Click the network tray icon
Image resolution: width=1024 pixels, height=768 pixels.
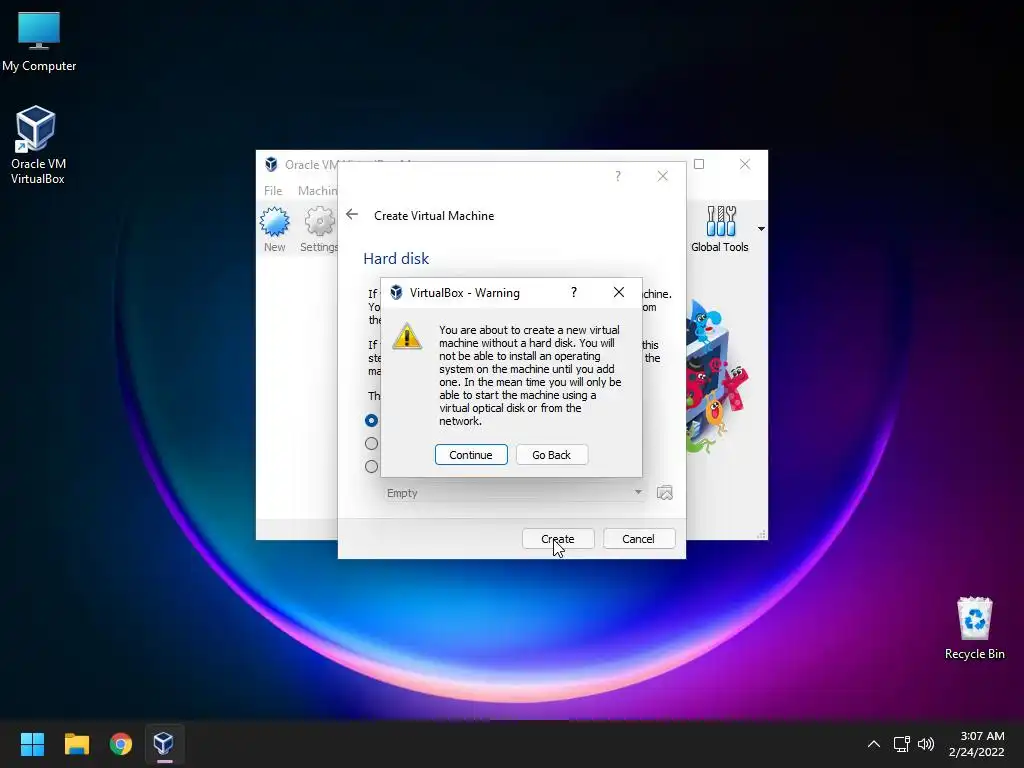pyautogui.click(x=901, y=744)
